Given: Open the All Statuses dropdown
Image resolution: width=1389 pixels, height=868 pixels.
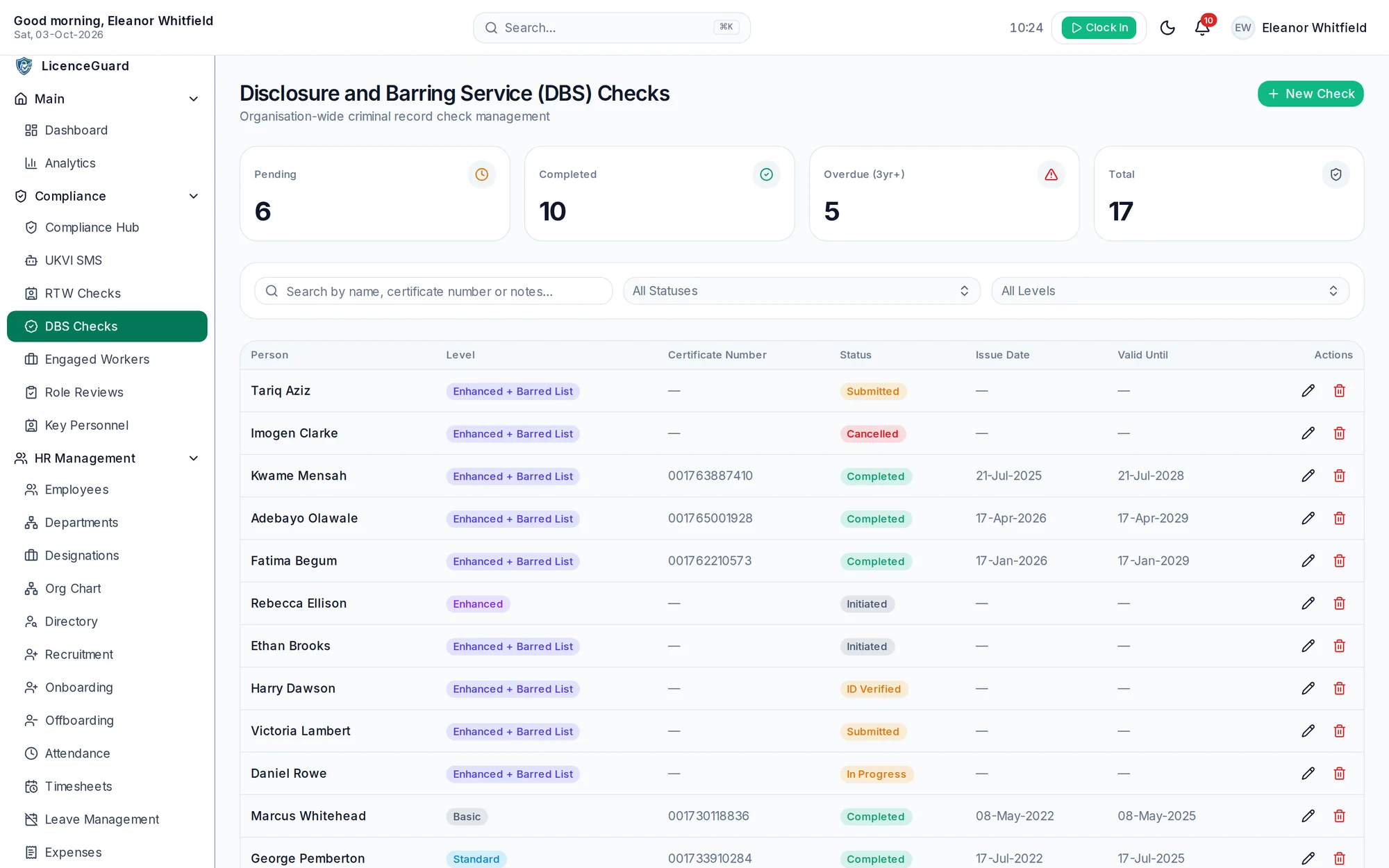Looking at the screenshot, I should click(801, 291).
